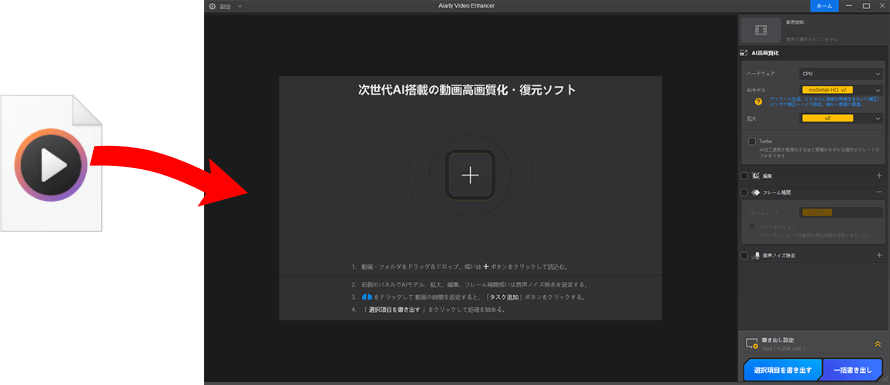Enable the 音声ノイズ除去 checkbox
Viewport: 890px width, 385px height.
(x=744, y=256)
